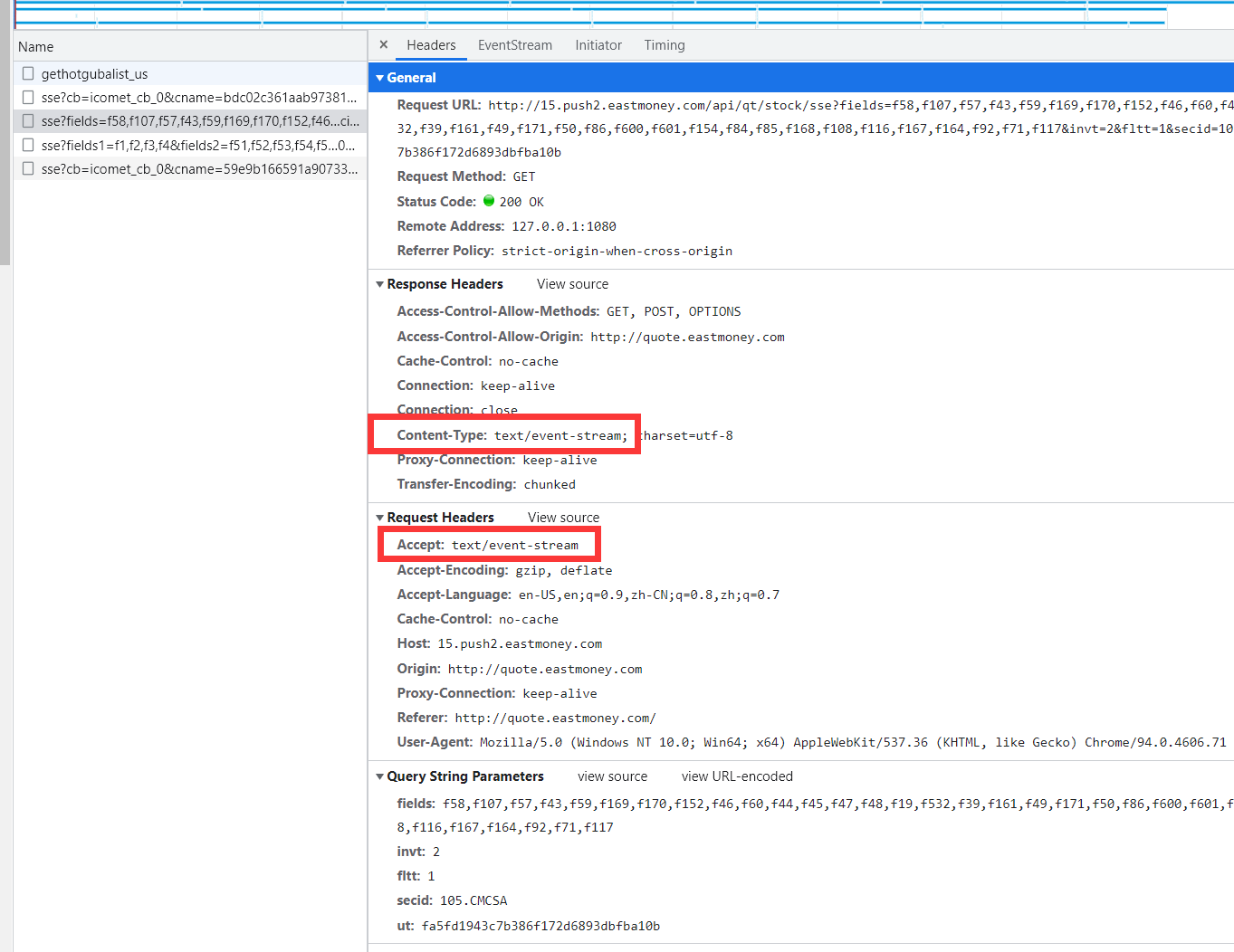Select the gethotgubalist_us request in the list
This screenshot has width=1234, height=952.
[x=92, y=73]
